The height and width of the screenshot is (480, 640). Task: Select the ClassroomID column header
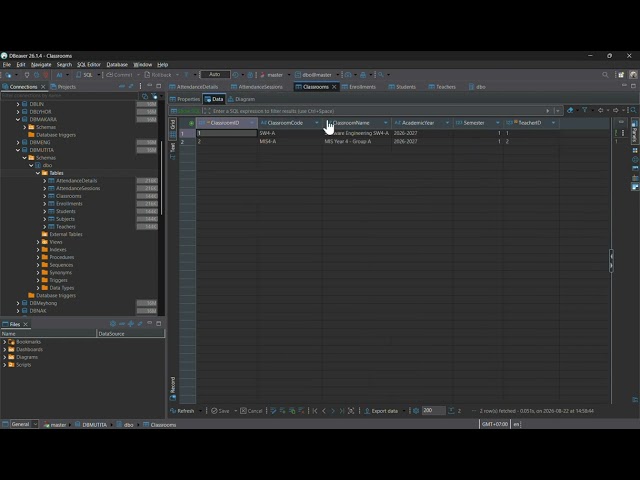[227, 123]
